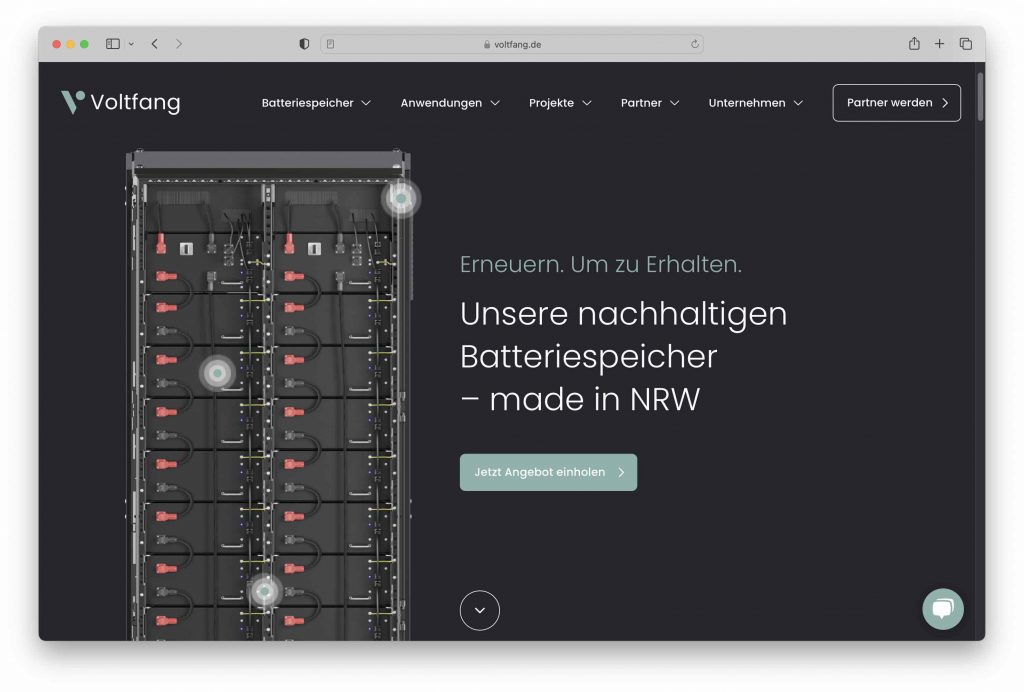Click the Safari share icon
1024x692 pixels.
913,44
